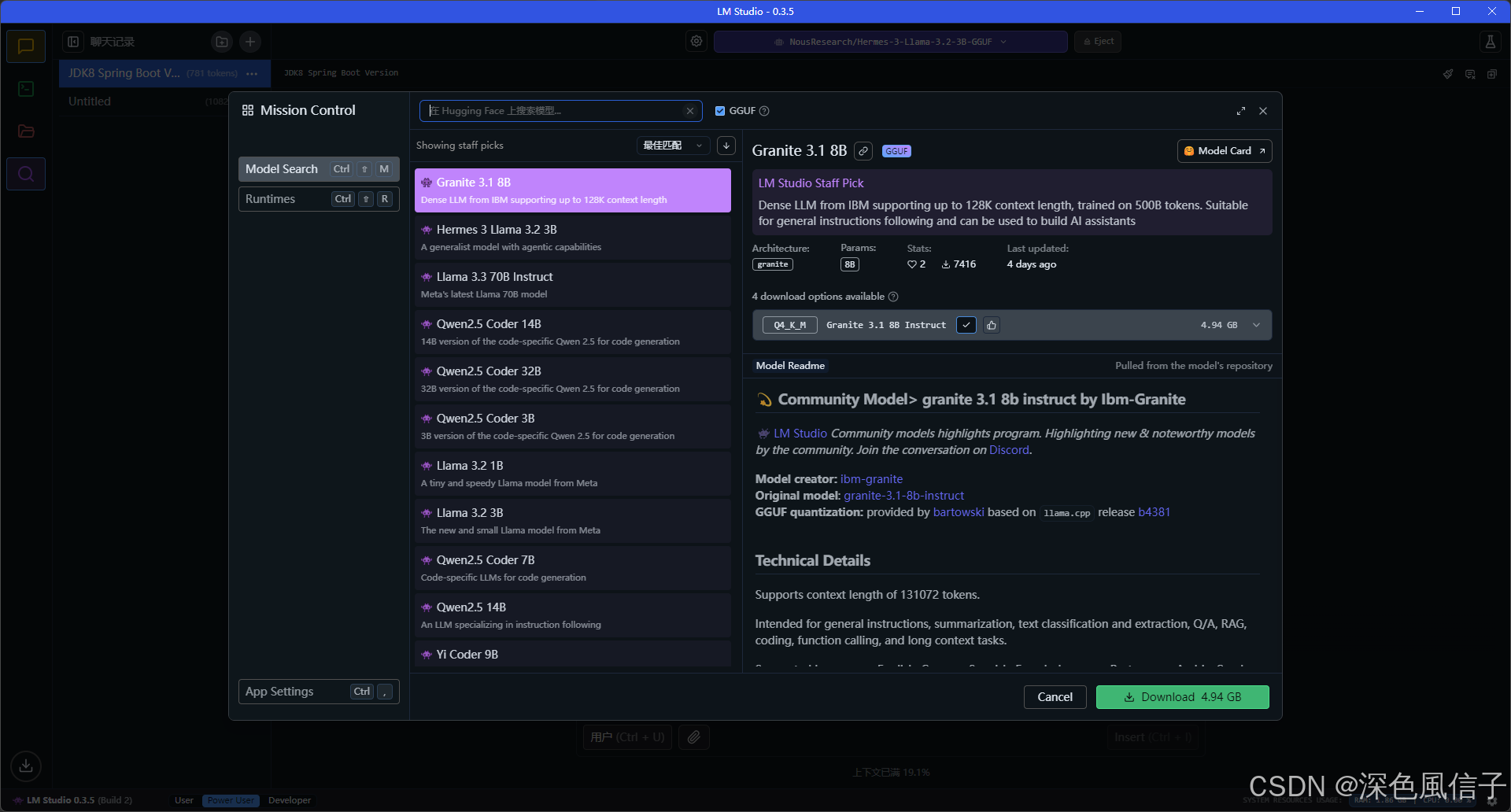
Task: Select Yi Coder 9B model
Action: [573, 655]
